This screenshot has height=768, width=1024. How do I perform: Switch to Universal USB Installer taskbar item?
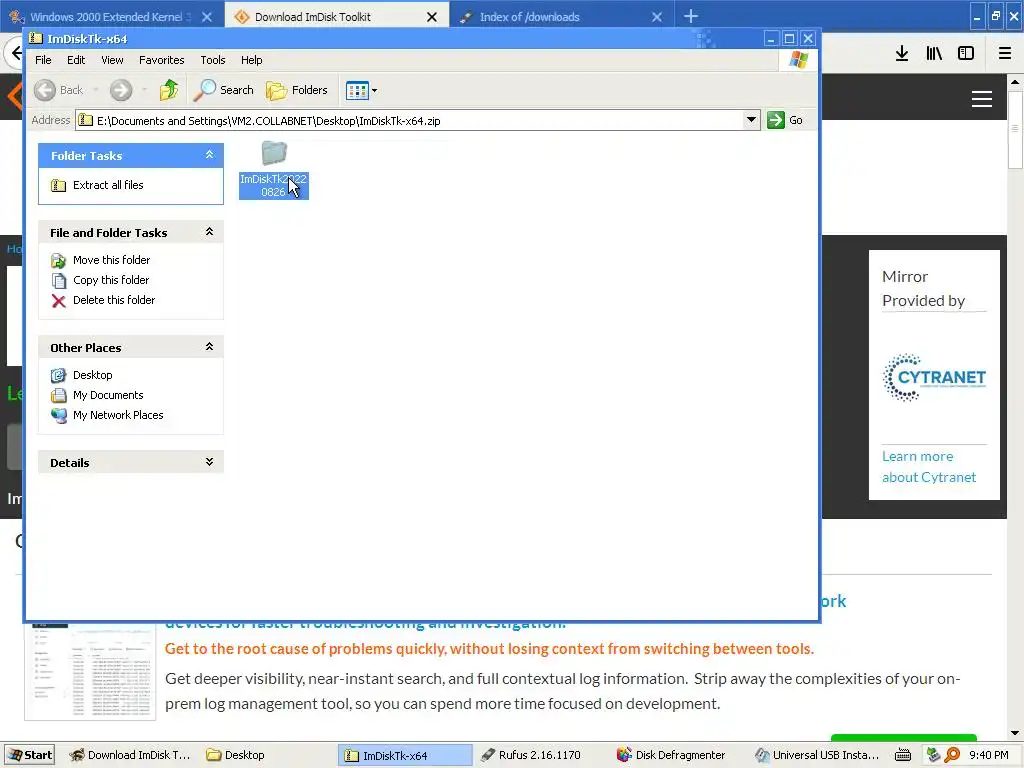pos(816,755)
